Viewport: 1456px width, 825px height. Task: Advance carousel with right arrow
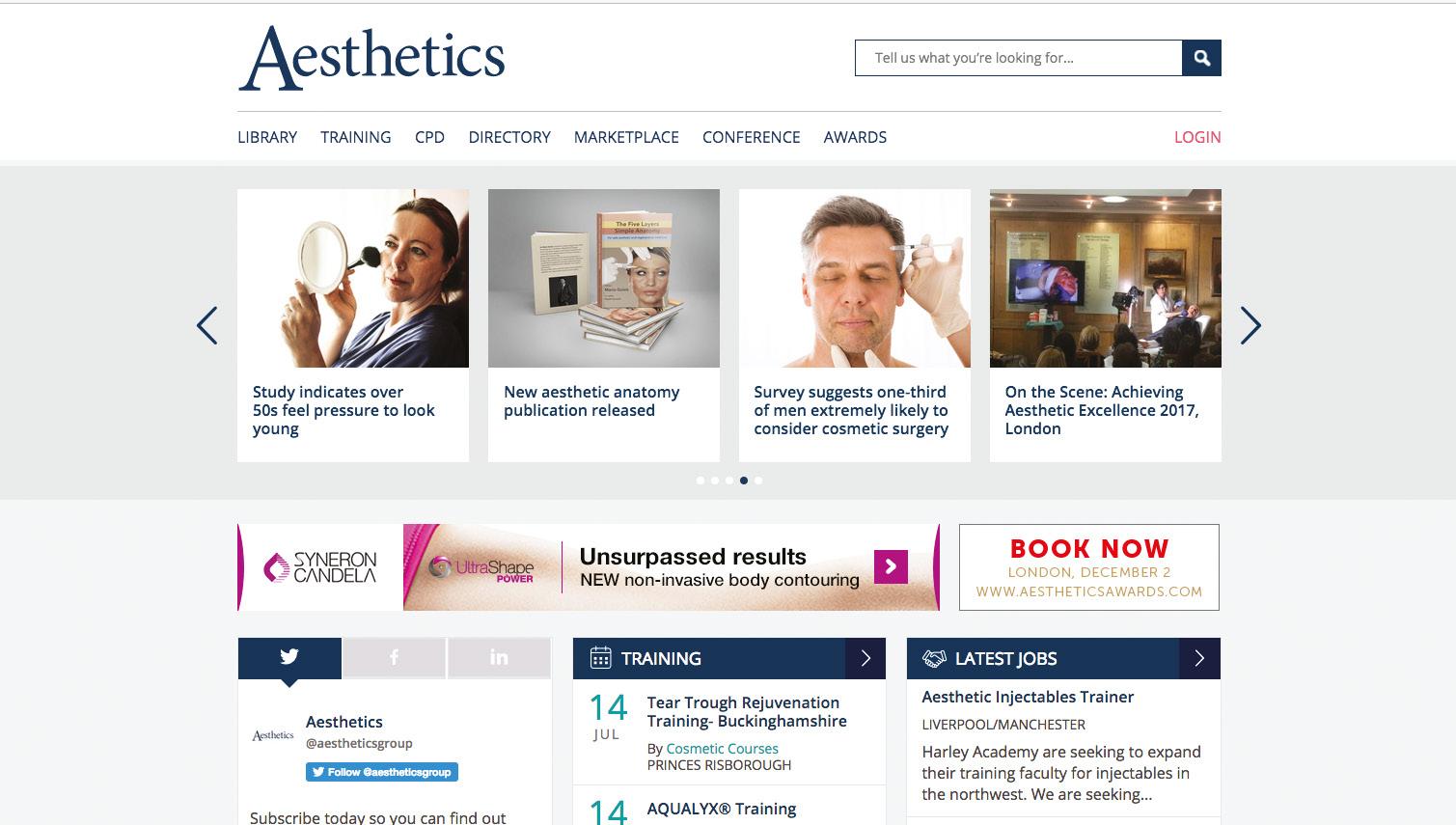[1250, 325]
